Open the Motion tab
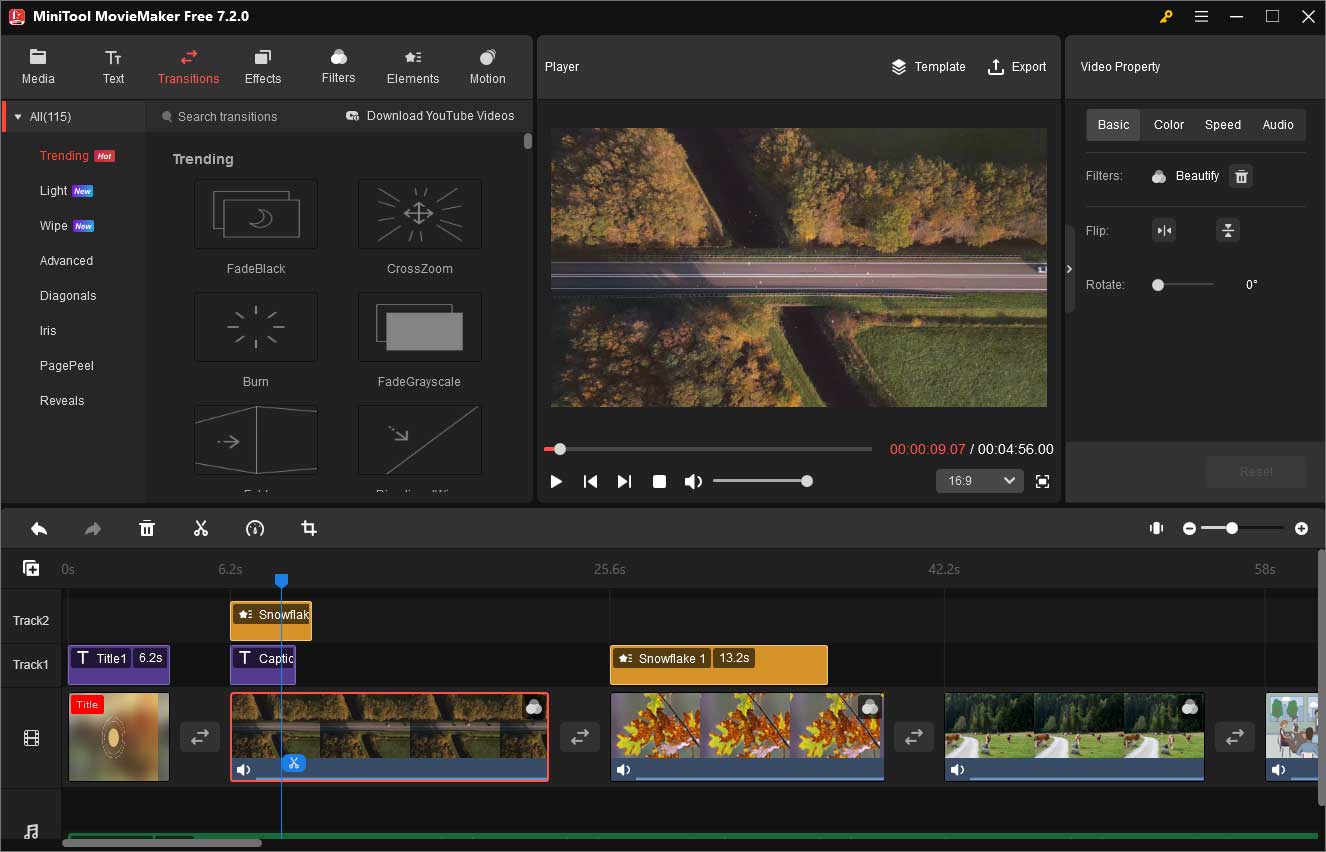 tap(487, 66)
